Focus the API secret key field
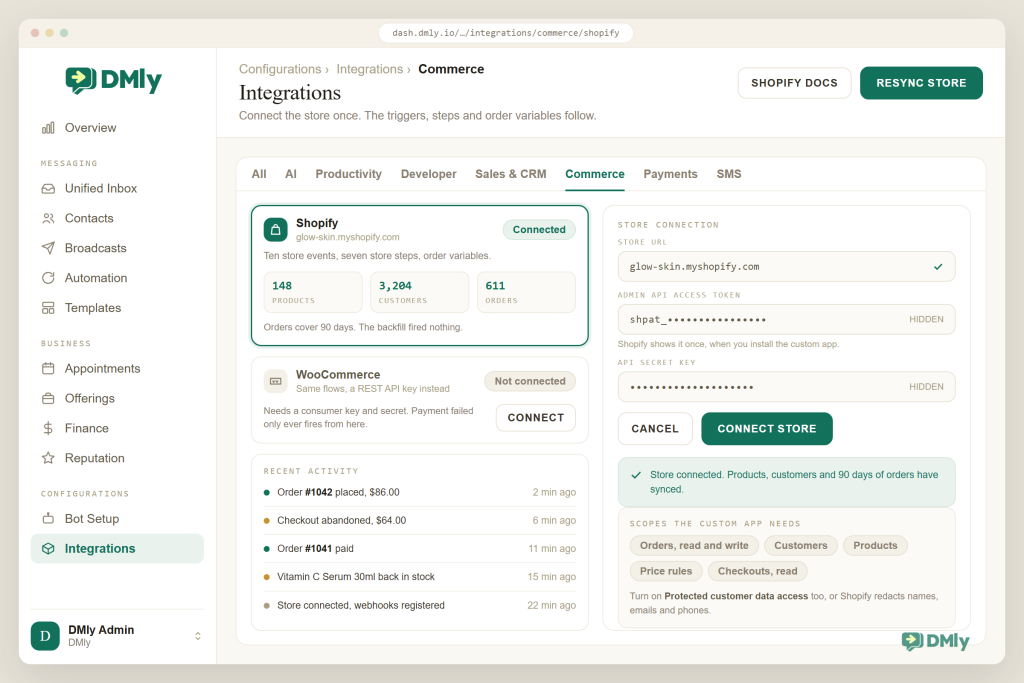1024x683 pixels. (786, 387)
